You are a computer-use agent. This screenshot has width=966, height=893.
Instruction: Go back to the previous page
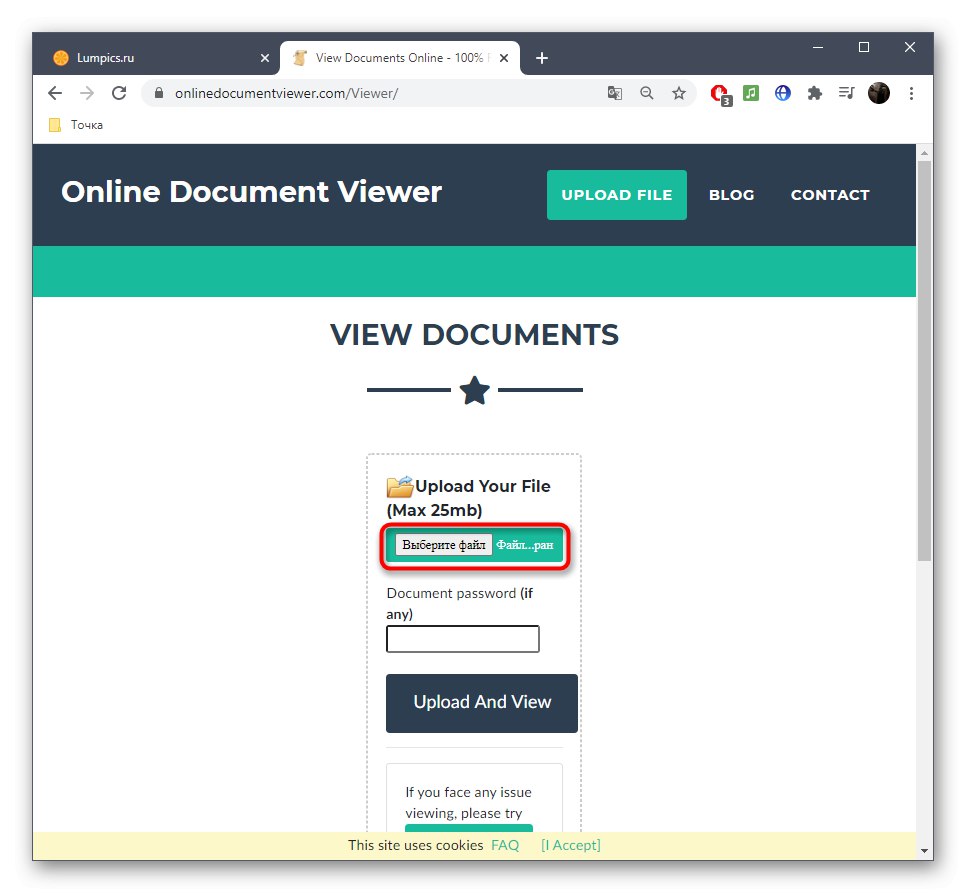(55, 93)
